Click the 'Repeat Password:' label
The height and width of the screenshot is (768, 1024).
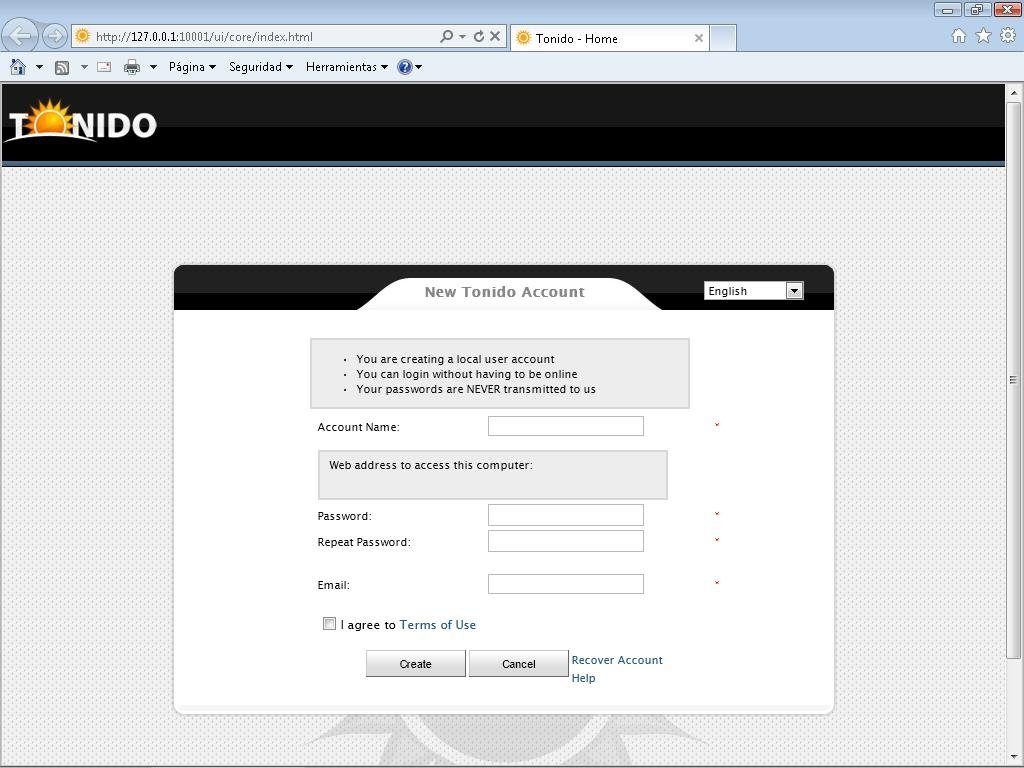click(364, 542)
